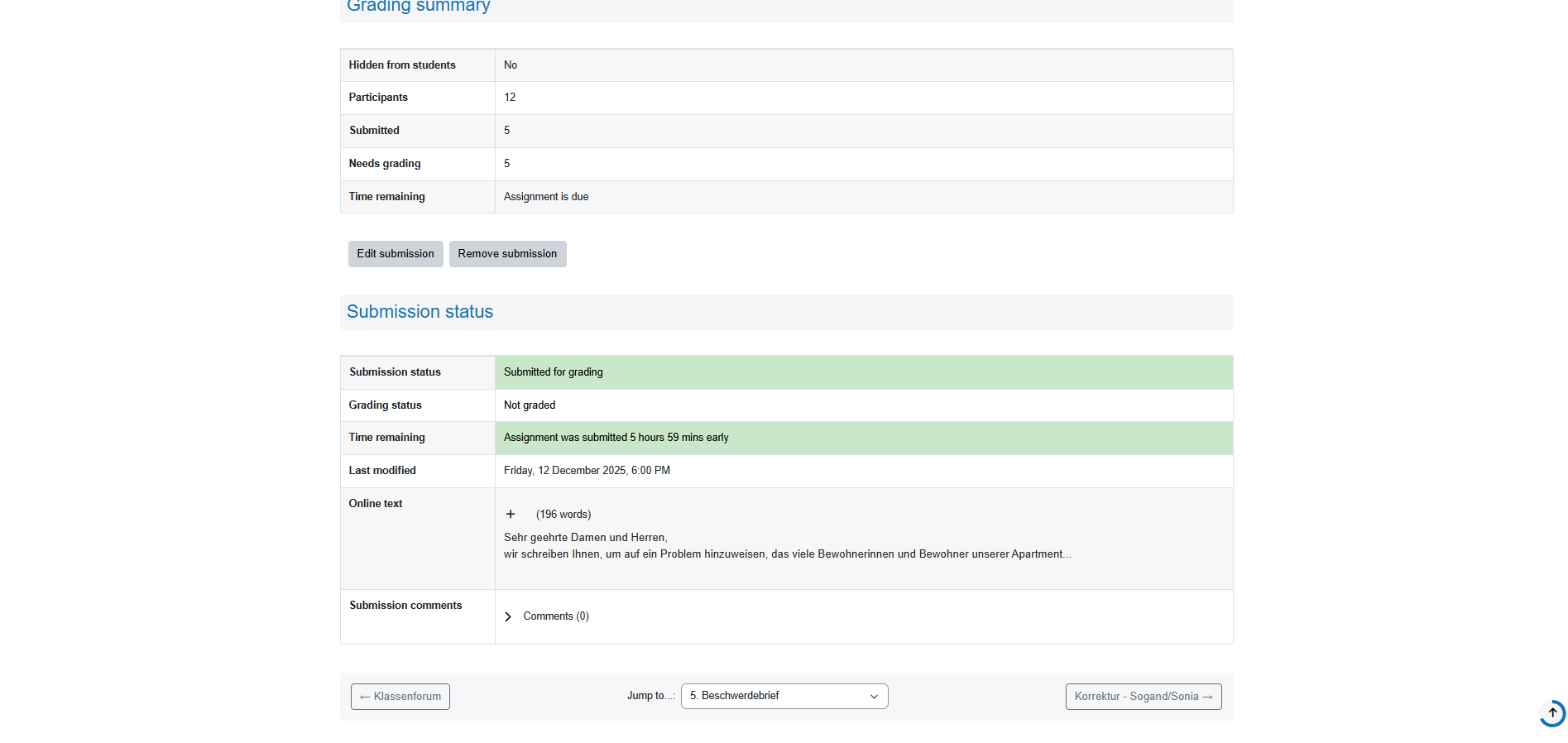Viewport: 1568px width, 743px height.
Task: Click the Participants count value 12
Action: pyautogui.click(x=510, y=98)
